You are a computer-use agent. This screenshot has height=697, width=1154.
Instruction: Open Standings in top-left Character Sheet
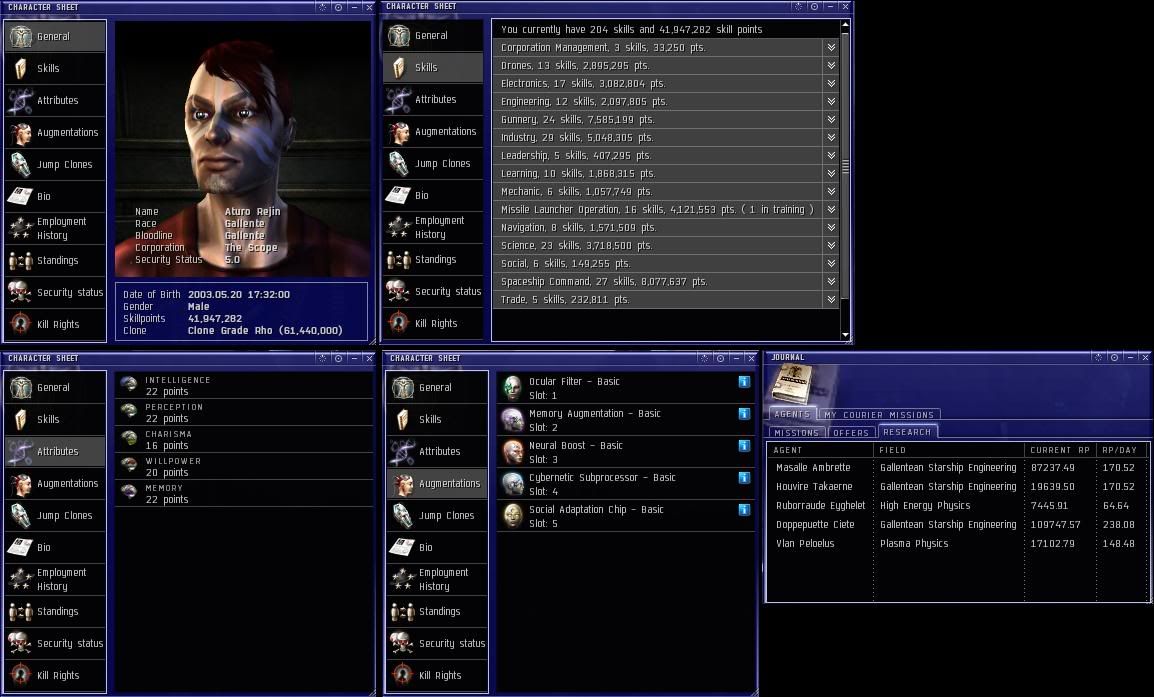point(55,261)
